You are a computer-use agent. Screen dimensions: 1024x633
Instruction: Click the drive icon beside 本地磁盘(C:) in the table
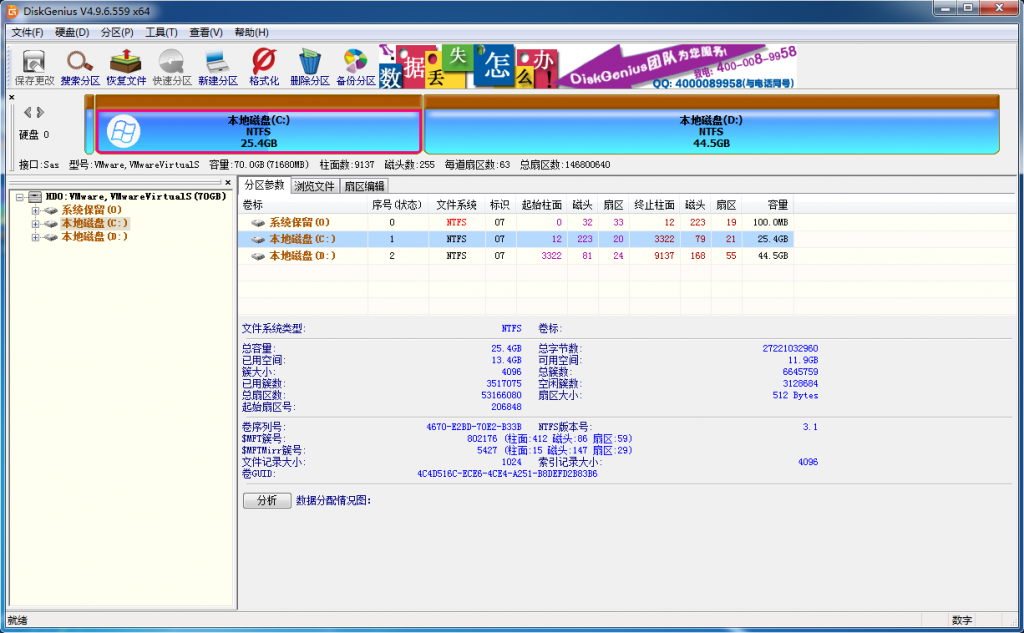pos(258,240)
